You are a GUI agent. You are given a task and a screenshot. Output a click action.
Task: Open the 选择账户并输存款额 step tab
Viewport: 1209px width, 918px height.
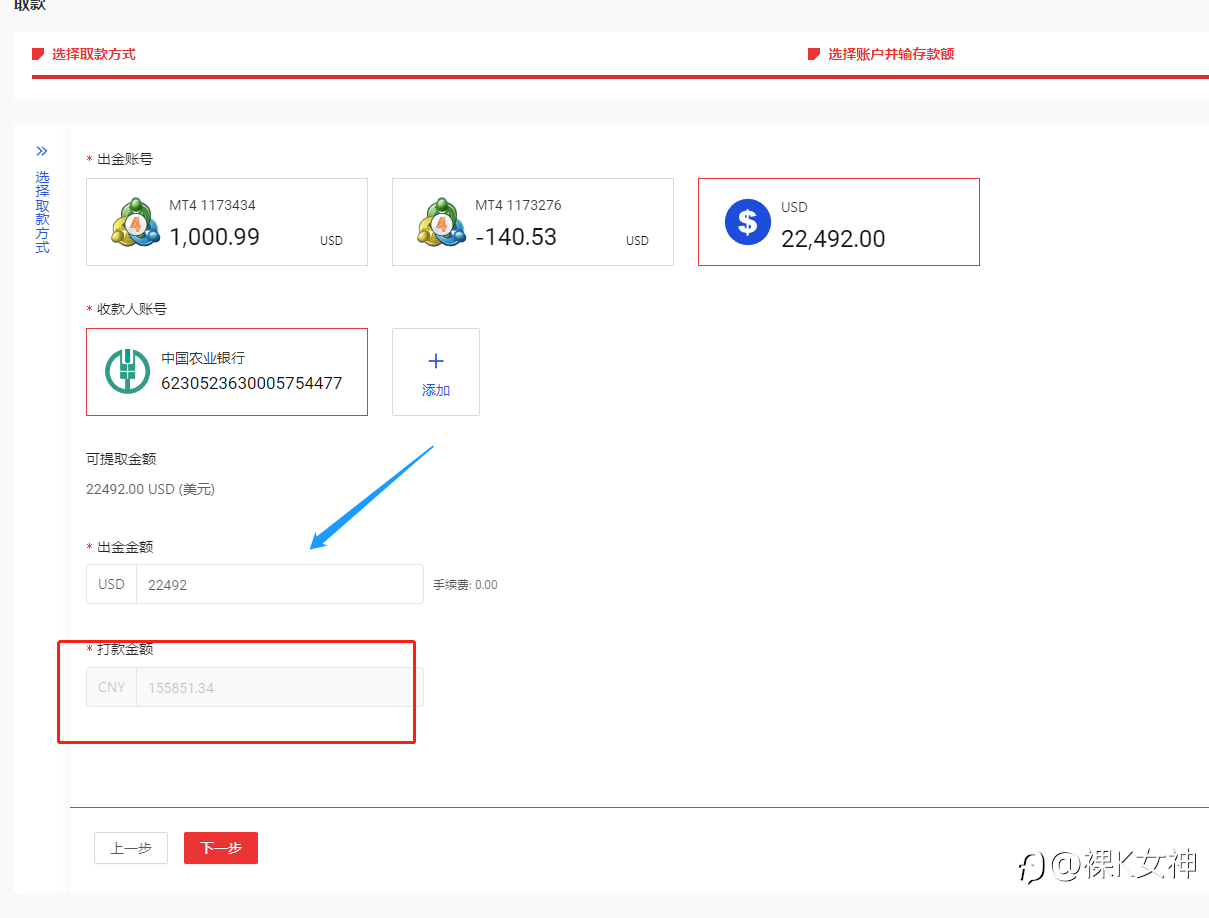(x=890, y=54)
